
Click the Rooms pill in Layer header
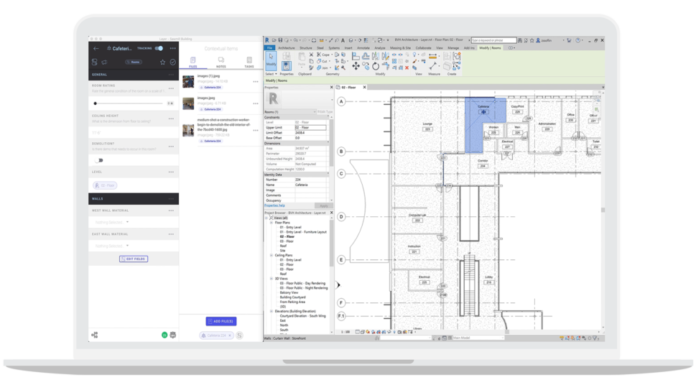133,62
